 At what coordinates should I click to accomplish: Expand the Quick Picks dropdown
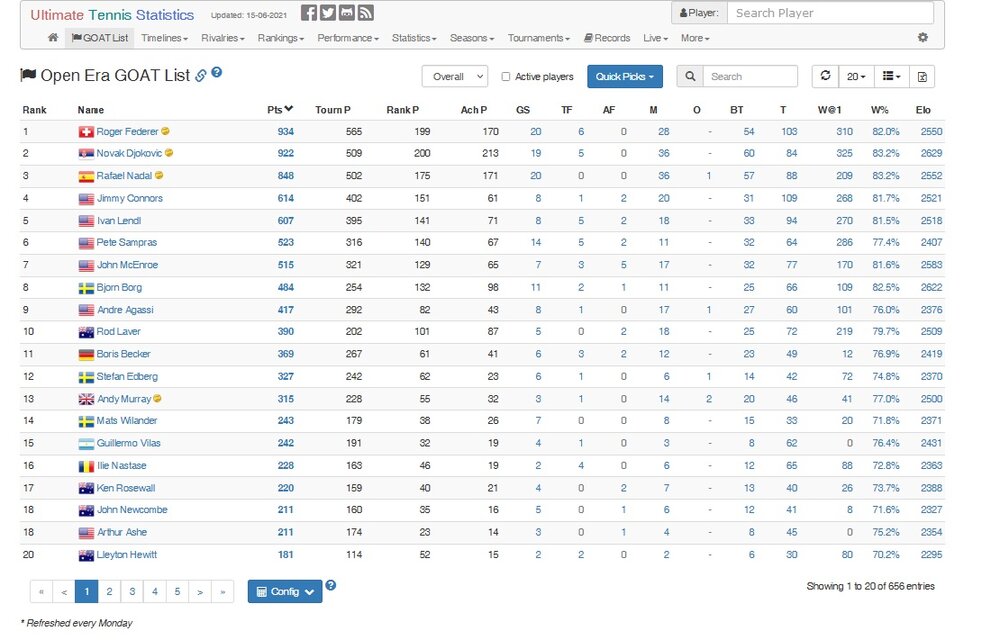click(x=625, y=76)
